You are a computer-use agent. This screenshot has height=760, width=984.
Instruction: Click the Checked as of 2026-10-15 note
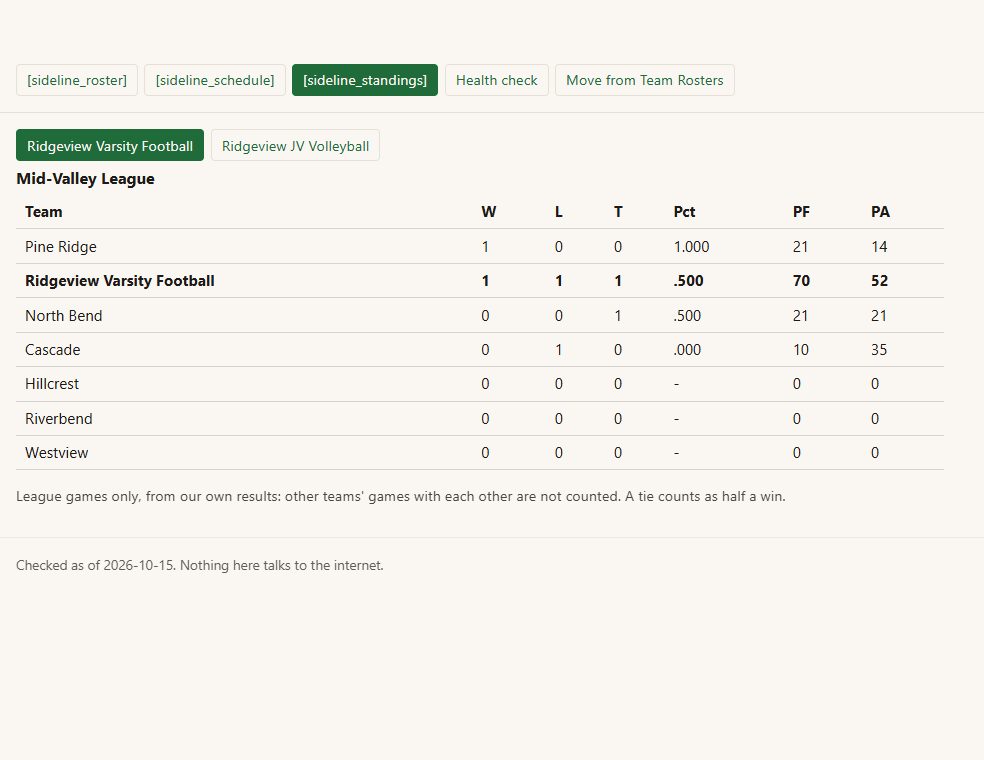click(200, 565)
